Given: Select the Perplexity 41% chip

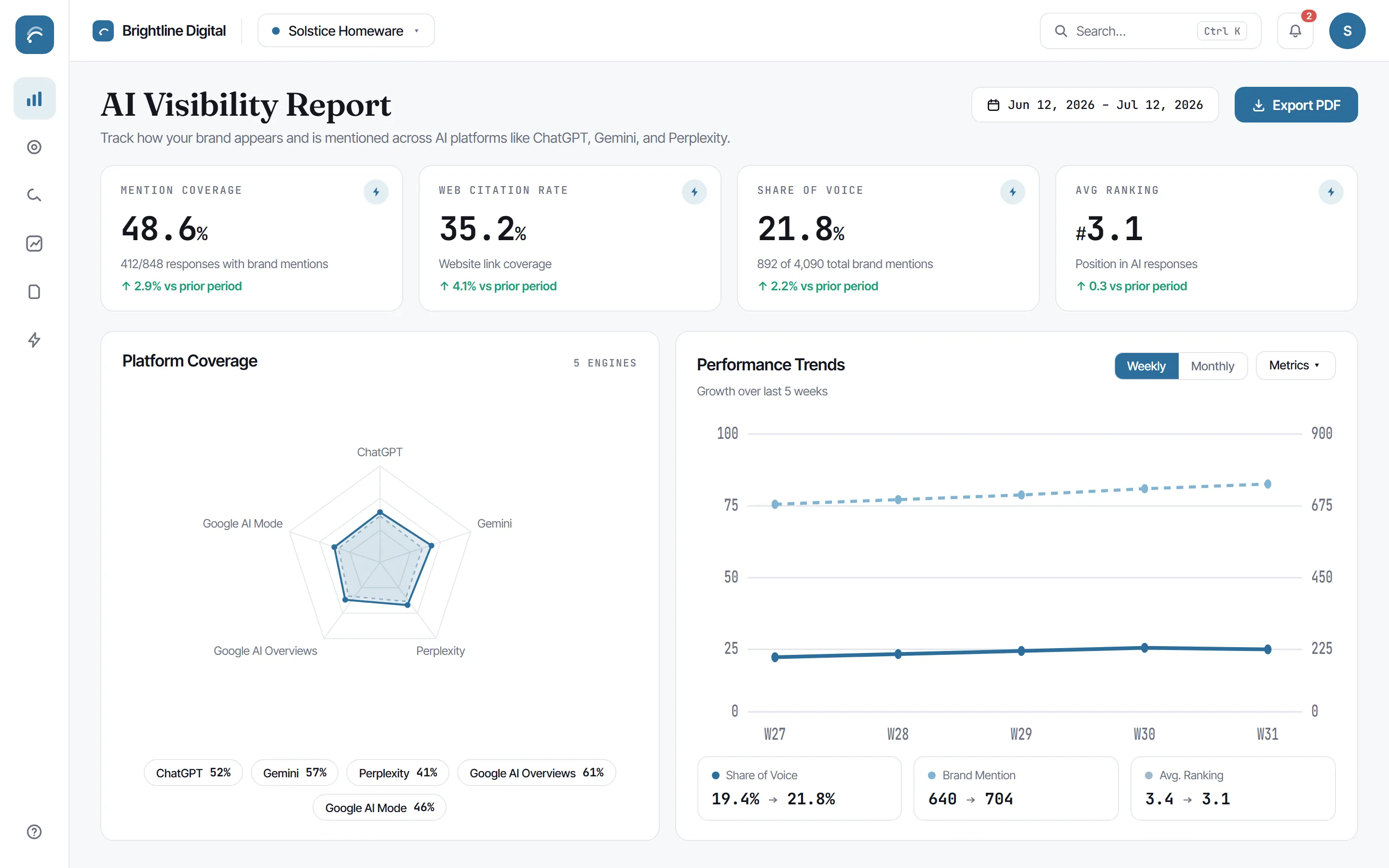Looking at the screenshot, I should click(398, 773).
